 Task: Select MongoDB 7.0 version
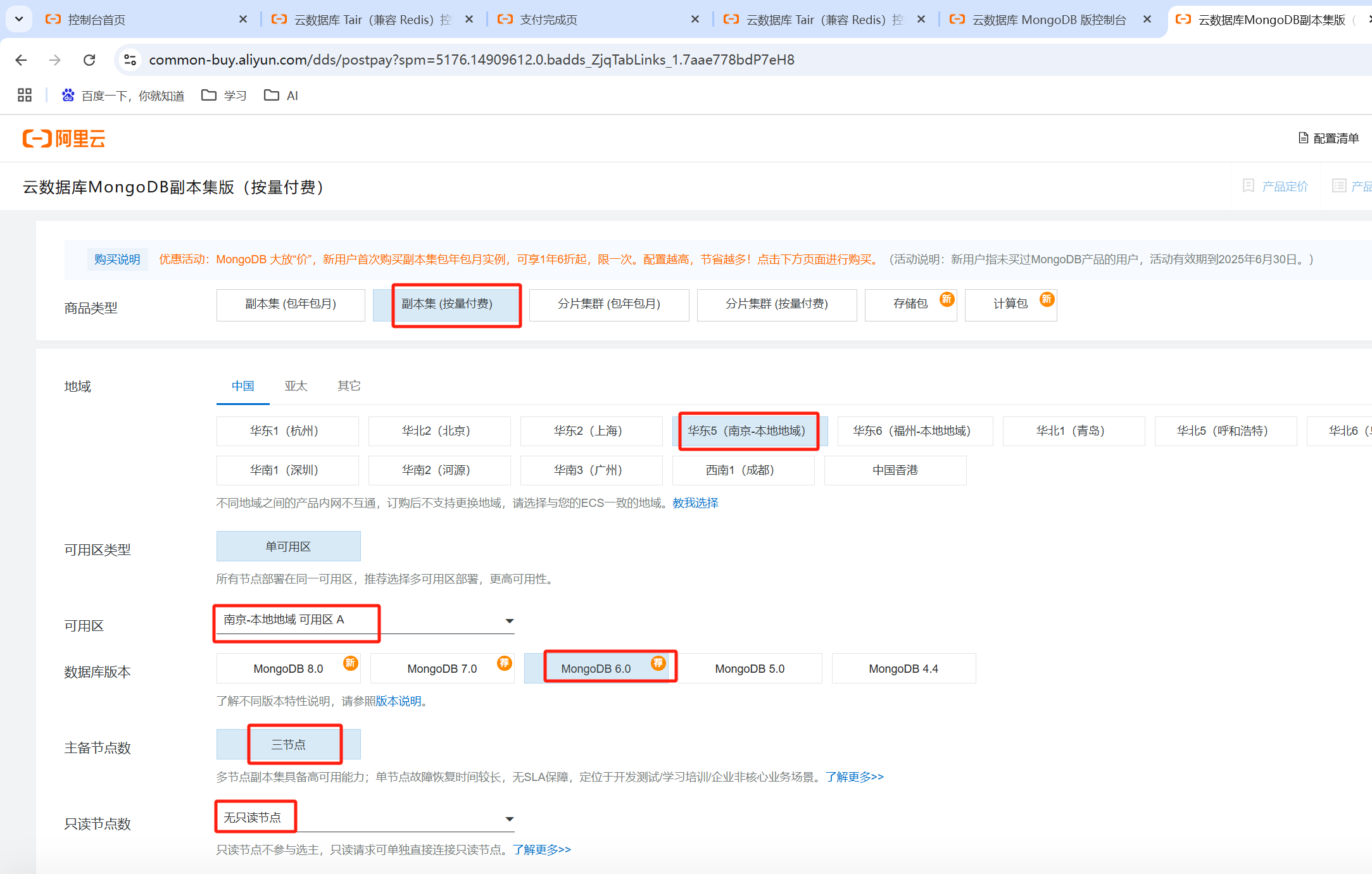tap(442, 669)
